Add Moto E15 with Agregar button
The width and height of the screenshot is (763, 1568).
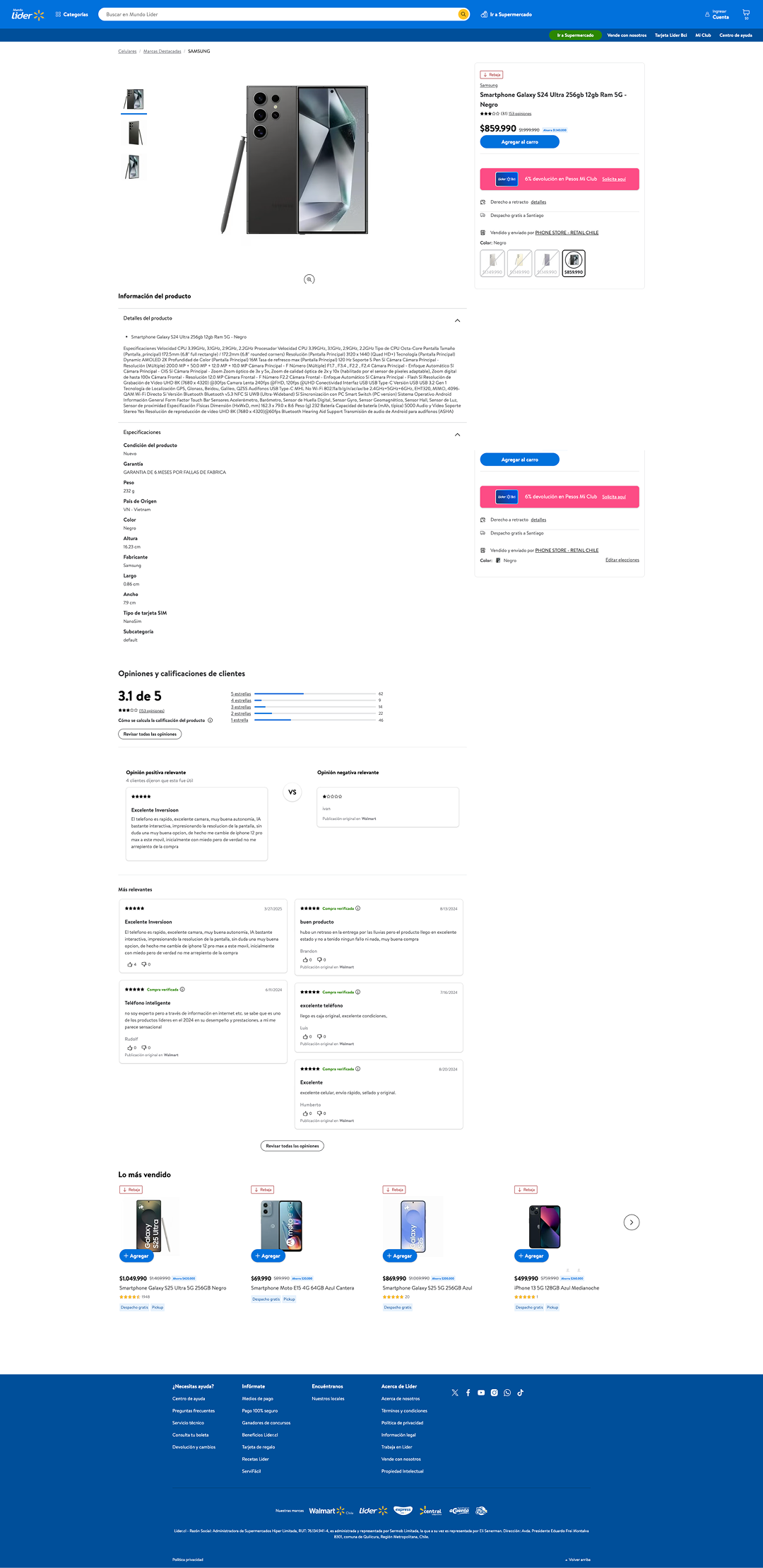point(268,1256)
